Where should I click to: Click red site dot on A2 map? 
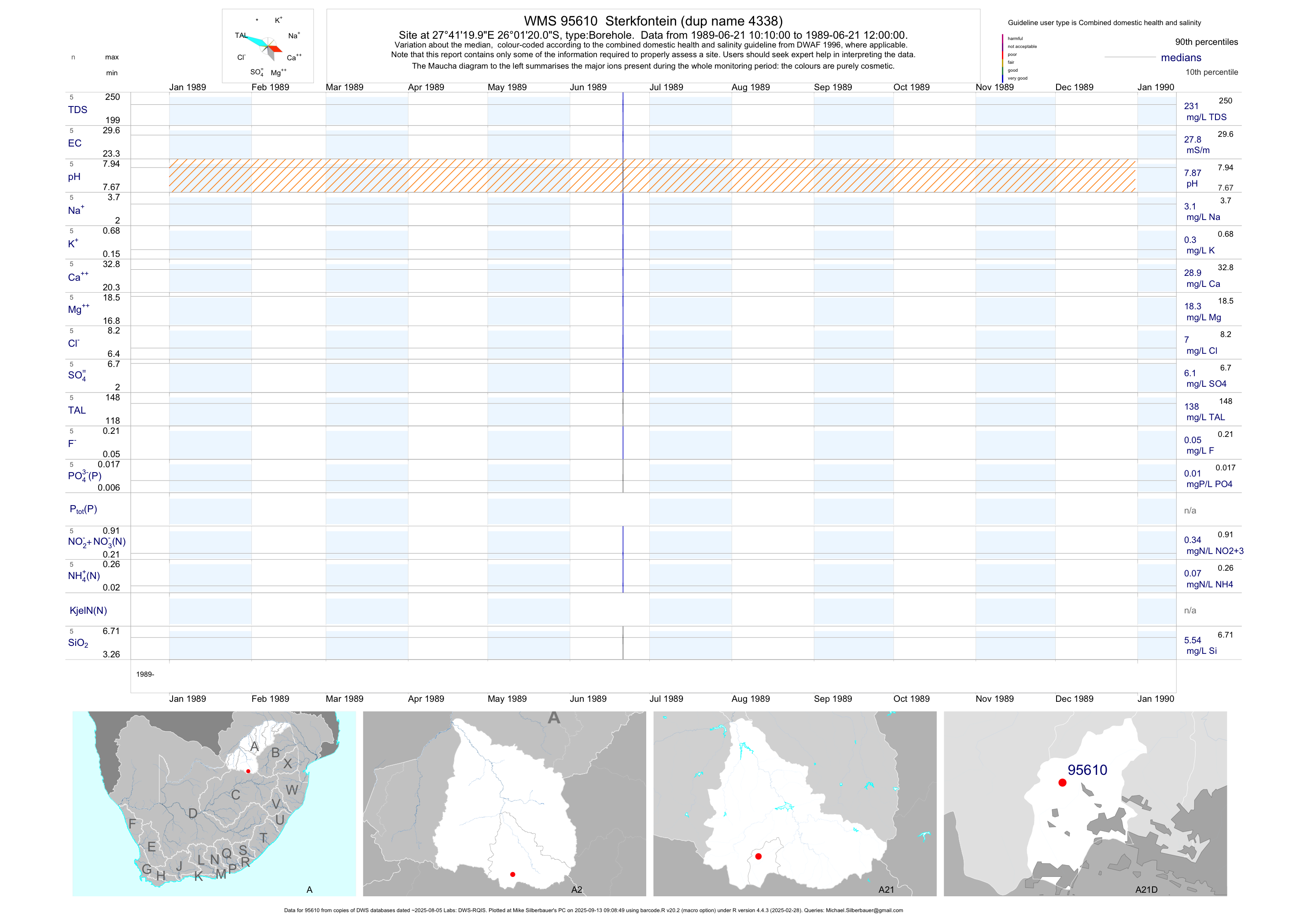513,875
